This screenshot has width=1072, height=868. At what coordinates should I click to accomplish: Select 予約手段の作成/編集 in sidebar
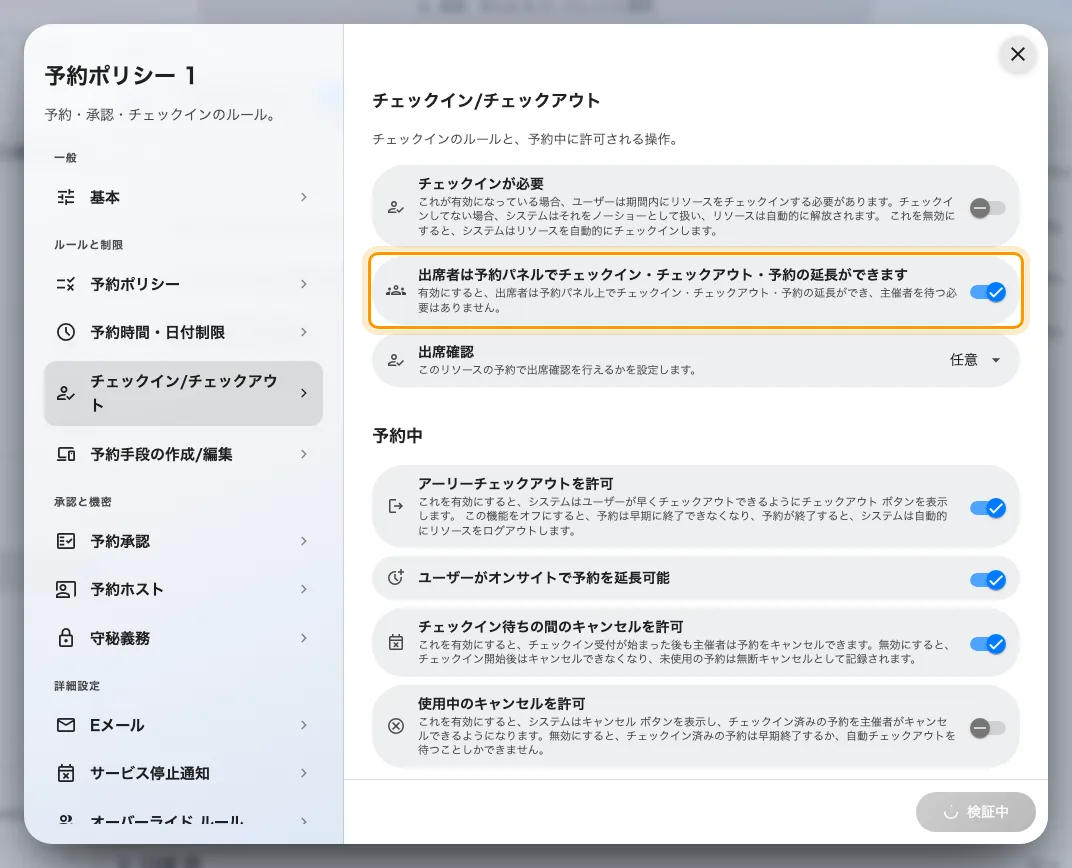pos(183,455)
